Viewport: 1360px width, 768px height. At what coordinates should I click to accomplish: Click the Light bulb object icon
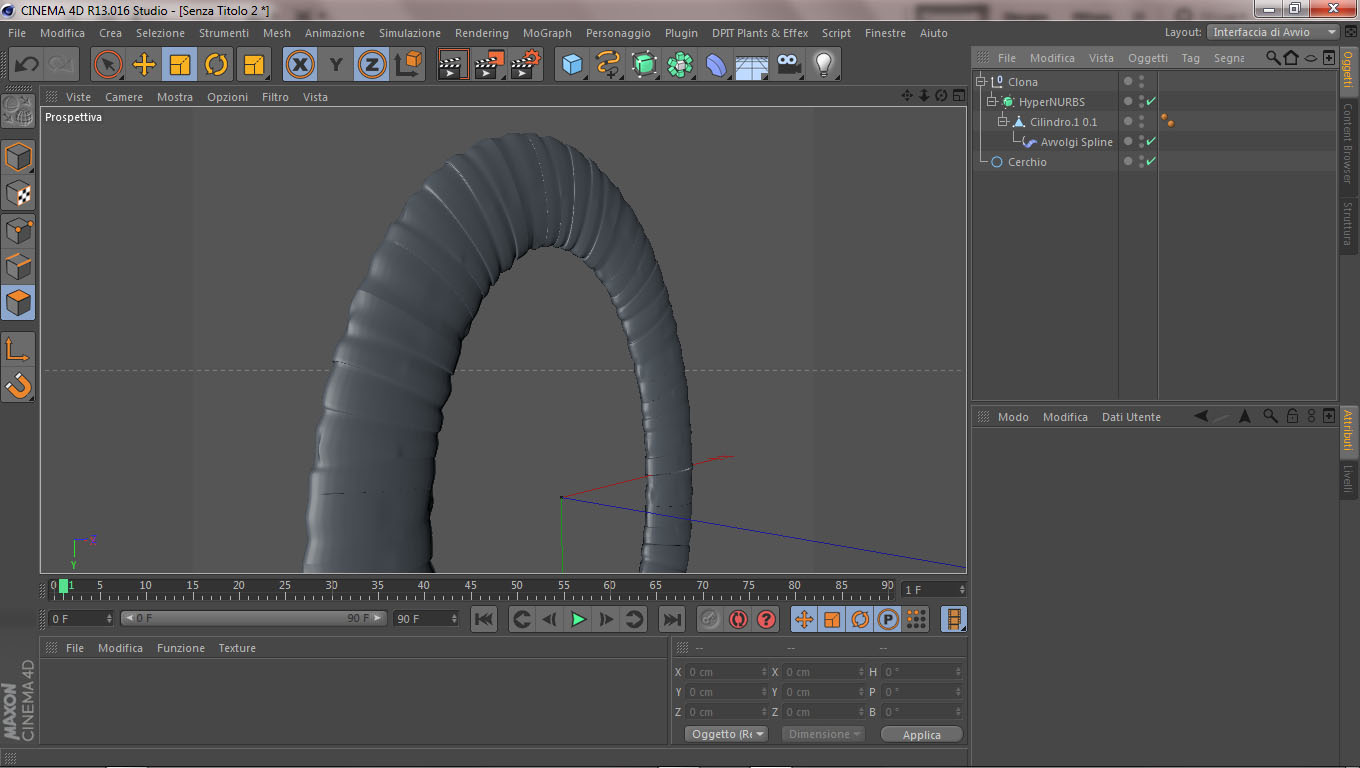[823, 65]
